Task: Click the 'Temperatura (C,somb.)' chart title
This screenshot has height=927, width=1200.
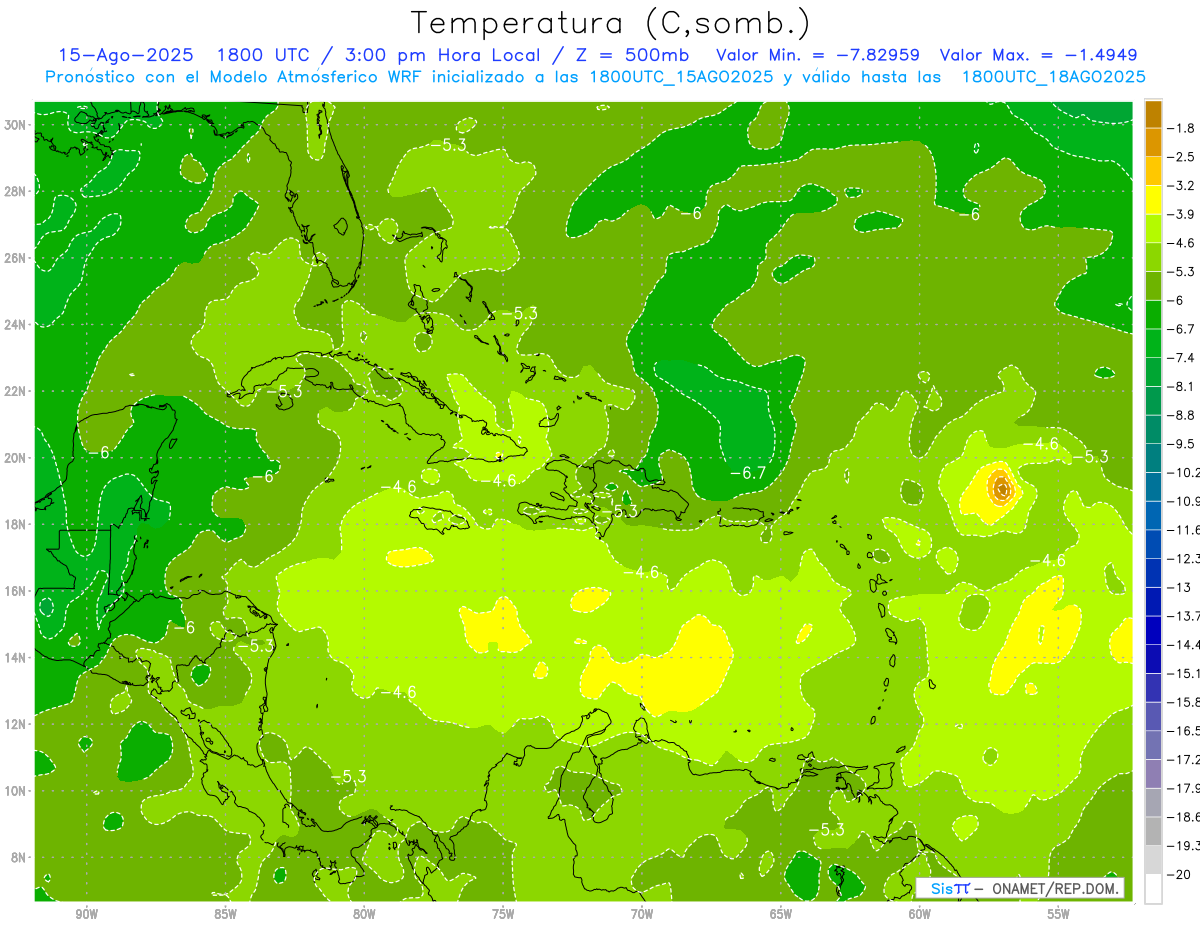Action: pos(611,23)
